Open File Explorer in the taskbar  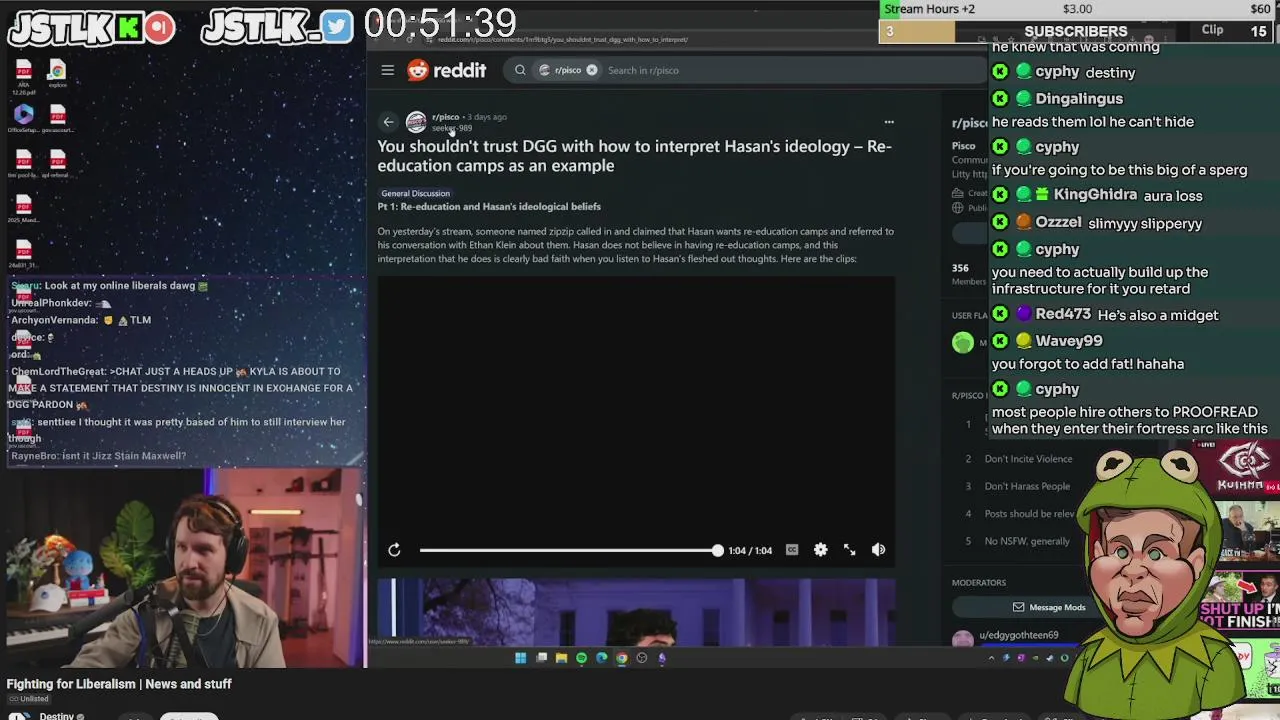(x=561, y=658)
